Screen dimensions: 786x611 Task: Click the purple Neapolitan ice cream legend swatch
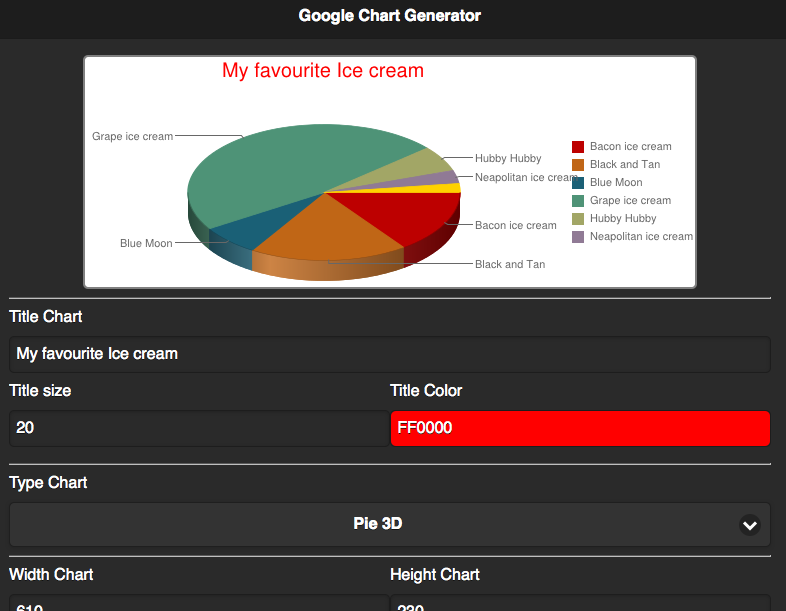tap(577, 237)
